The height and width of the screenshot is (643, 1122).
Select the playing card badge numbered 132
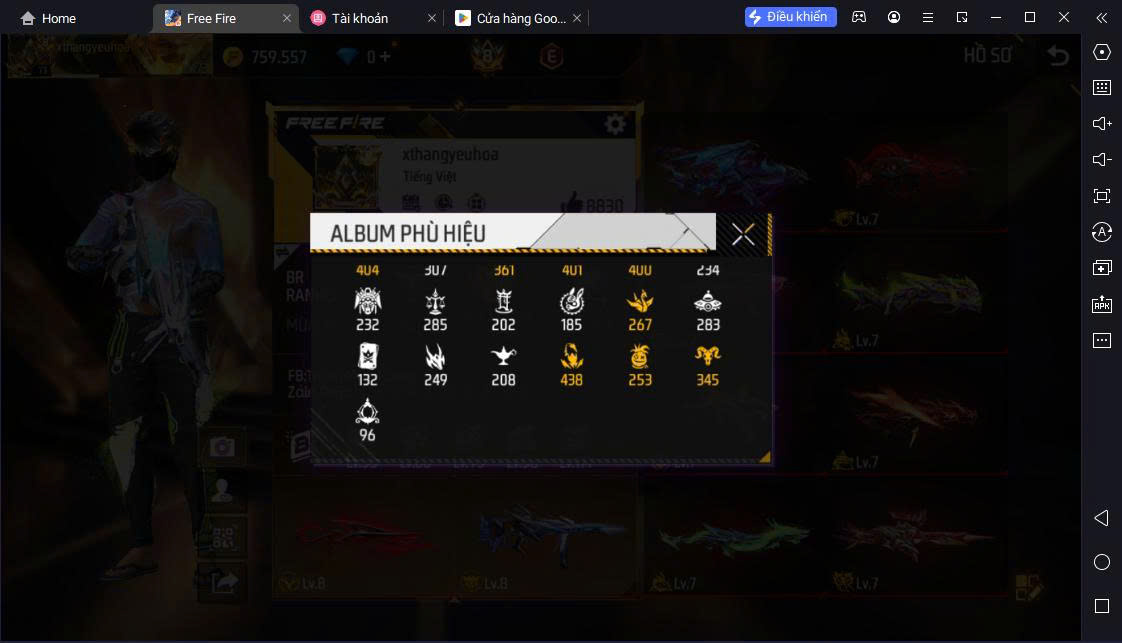368,356
